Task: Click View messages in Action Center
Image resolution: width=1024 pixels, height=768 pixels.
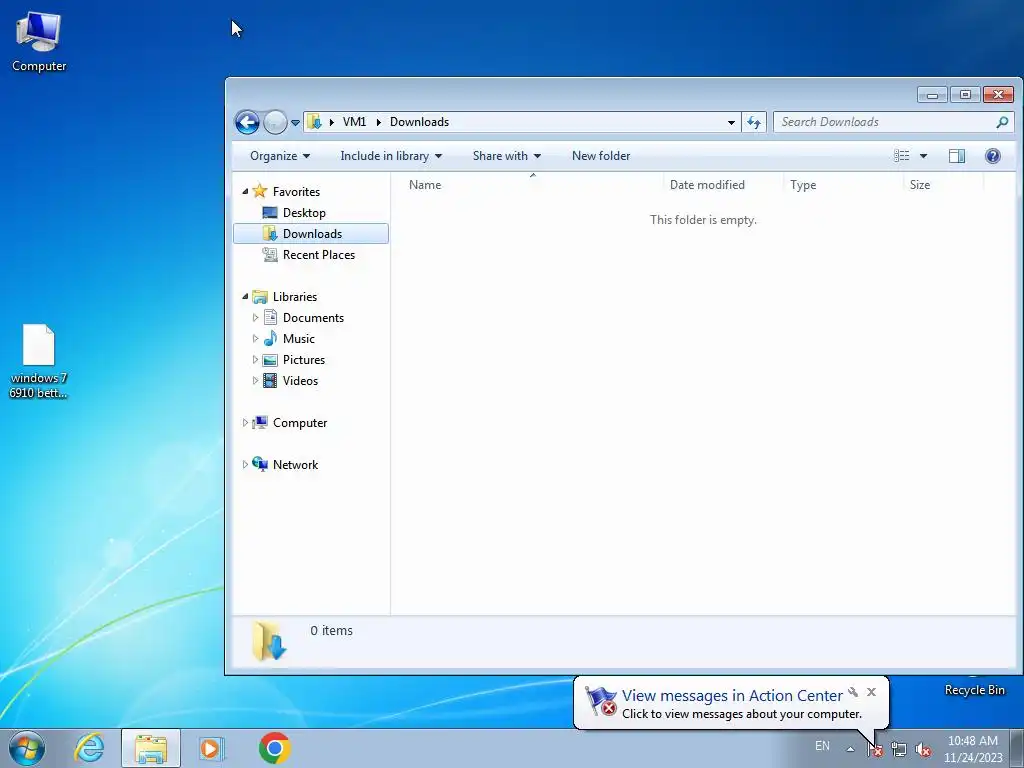Action: click(732, 696)
